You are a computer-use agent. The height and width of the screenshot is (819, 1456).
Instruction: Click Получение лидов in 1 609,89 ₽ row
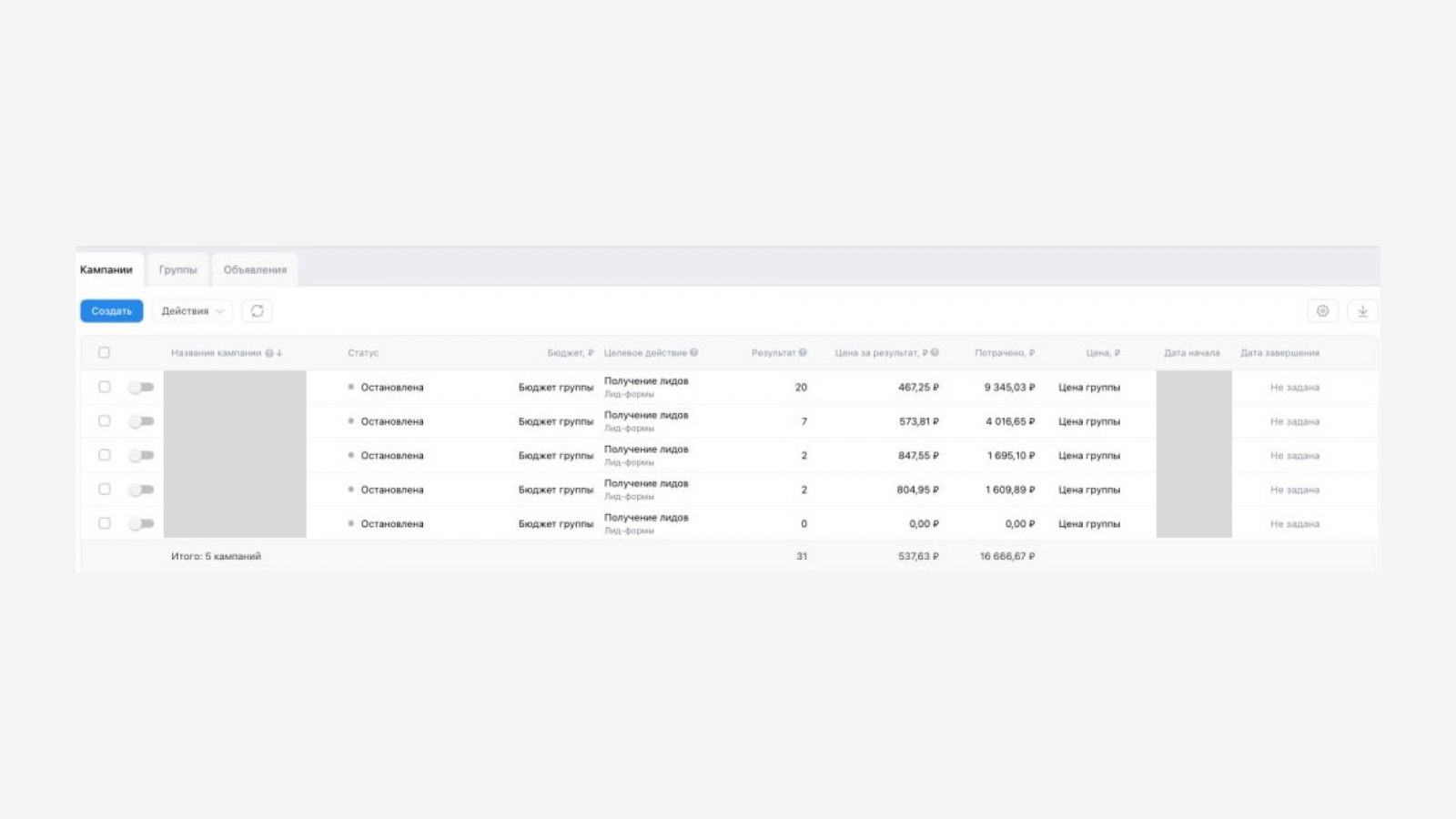646,483
